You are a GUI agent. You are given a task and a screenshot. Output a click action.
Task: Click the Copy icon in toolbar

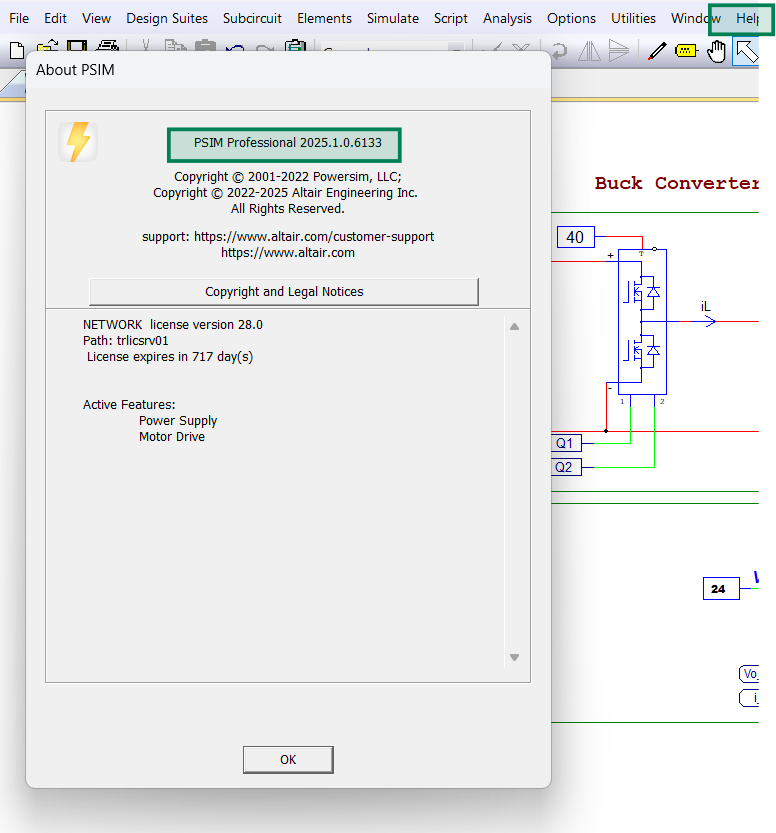175,46
